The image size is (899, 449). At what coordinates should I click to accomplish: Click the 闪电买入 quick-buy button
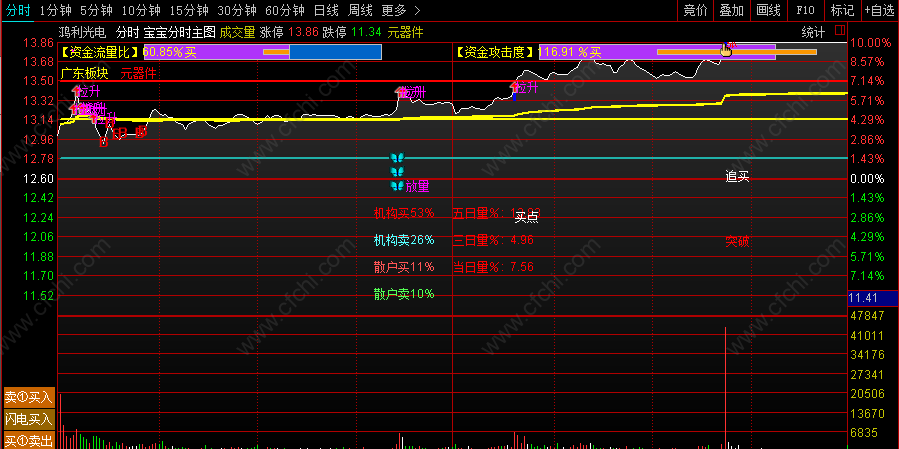pos(29,418)
